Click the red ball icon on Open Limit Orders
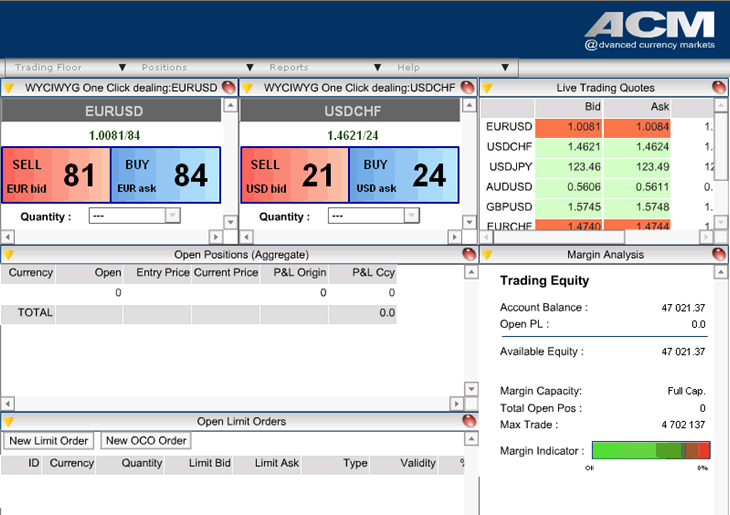 point(469,420)
